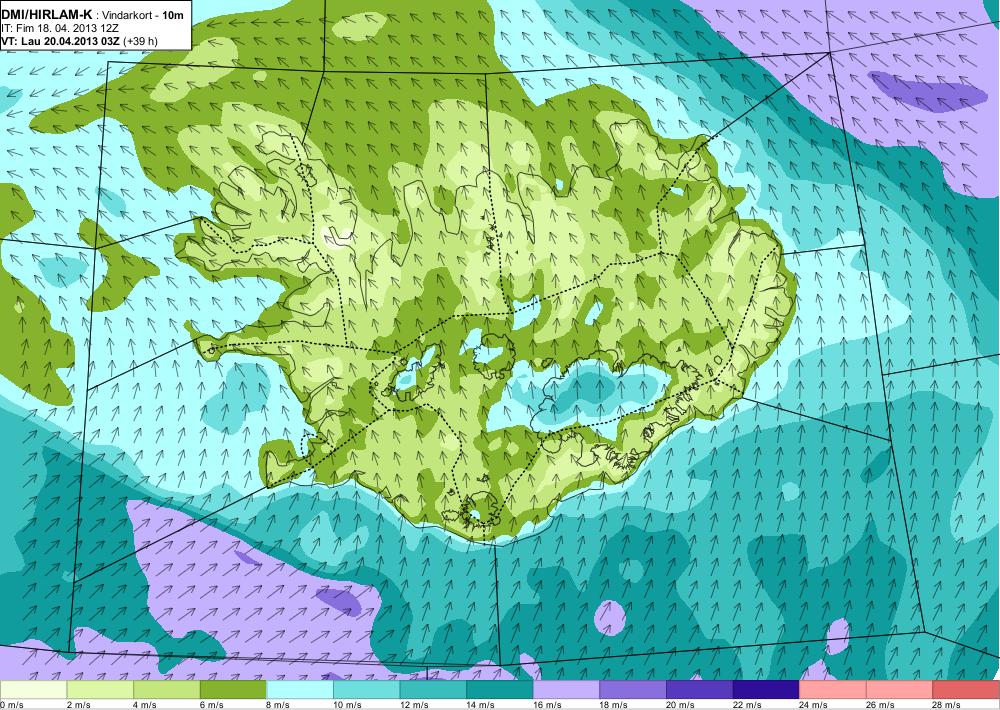
Task: Select the "4 m/s" legend label
Action: point(145,705)
